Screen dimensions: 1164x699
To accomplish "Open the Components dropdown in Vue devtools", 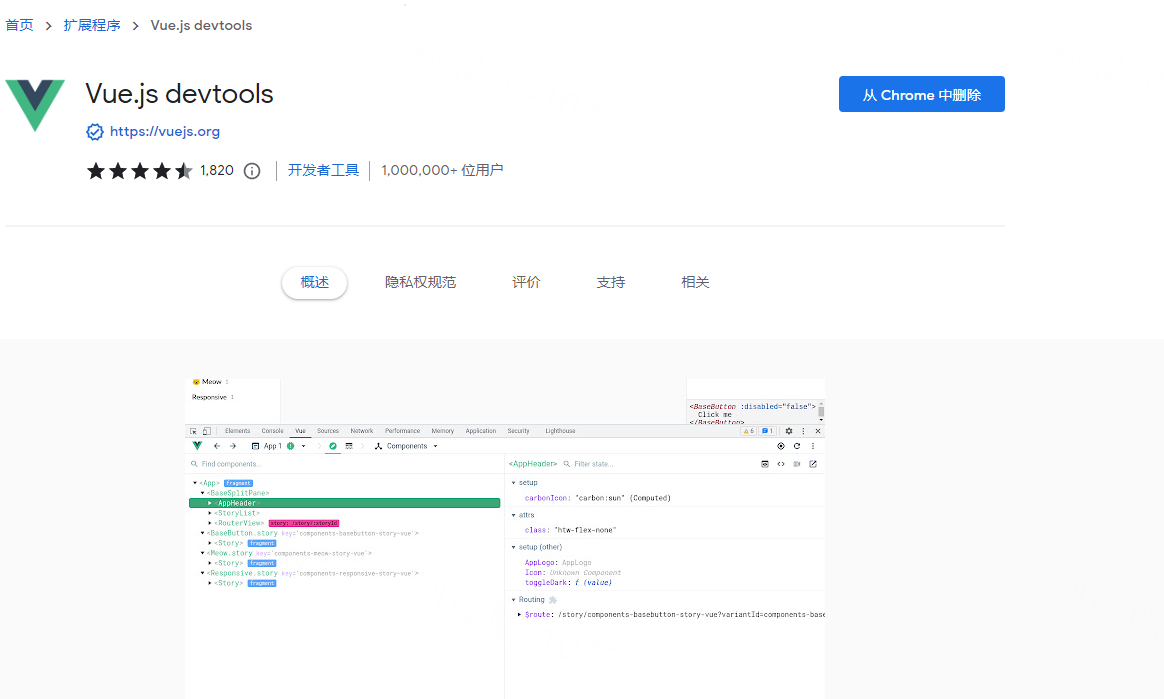I will pos(406,446).
